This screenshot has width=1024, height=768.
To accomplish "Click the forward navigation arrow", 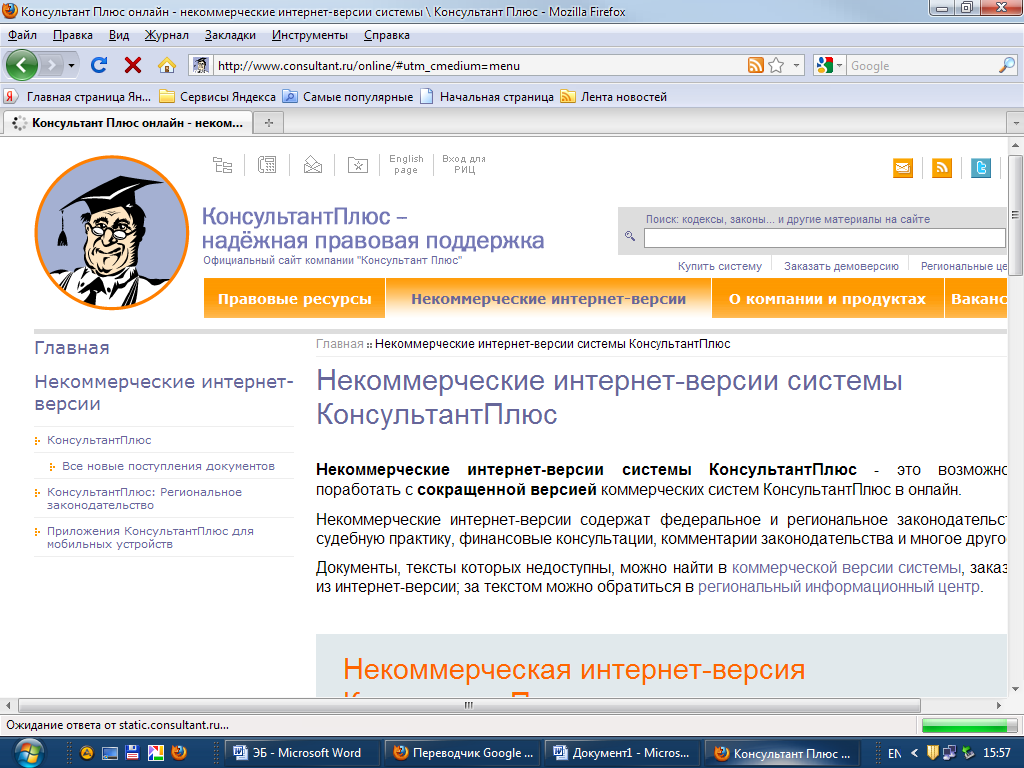I will pos(51,65).
